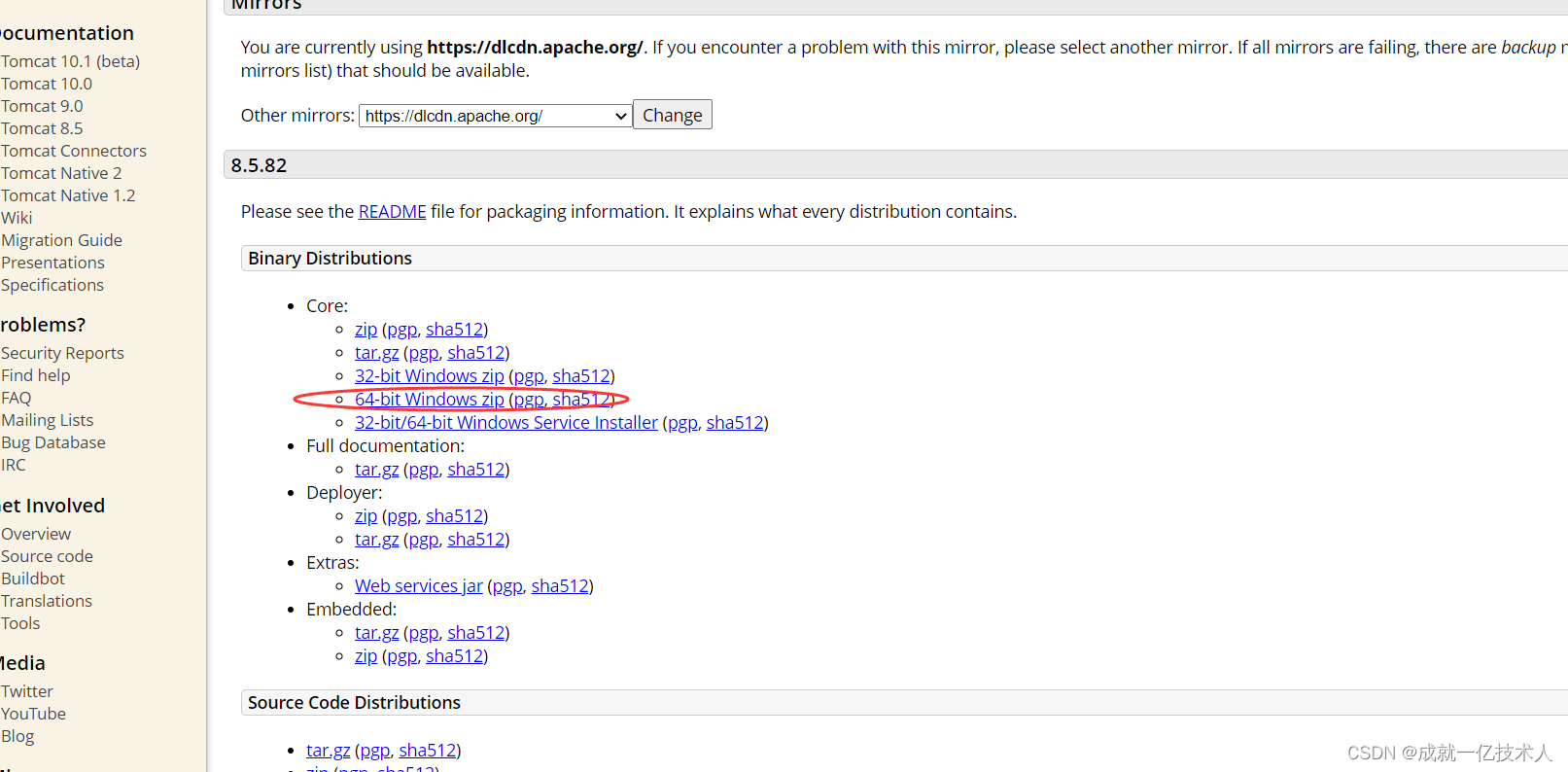The height and width of the screenshot is (772, 1568).
Task: Download the 64-bit Windows zip
Action: (430, 400)
